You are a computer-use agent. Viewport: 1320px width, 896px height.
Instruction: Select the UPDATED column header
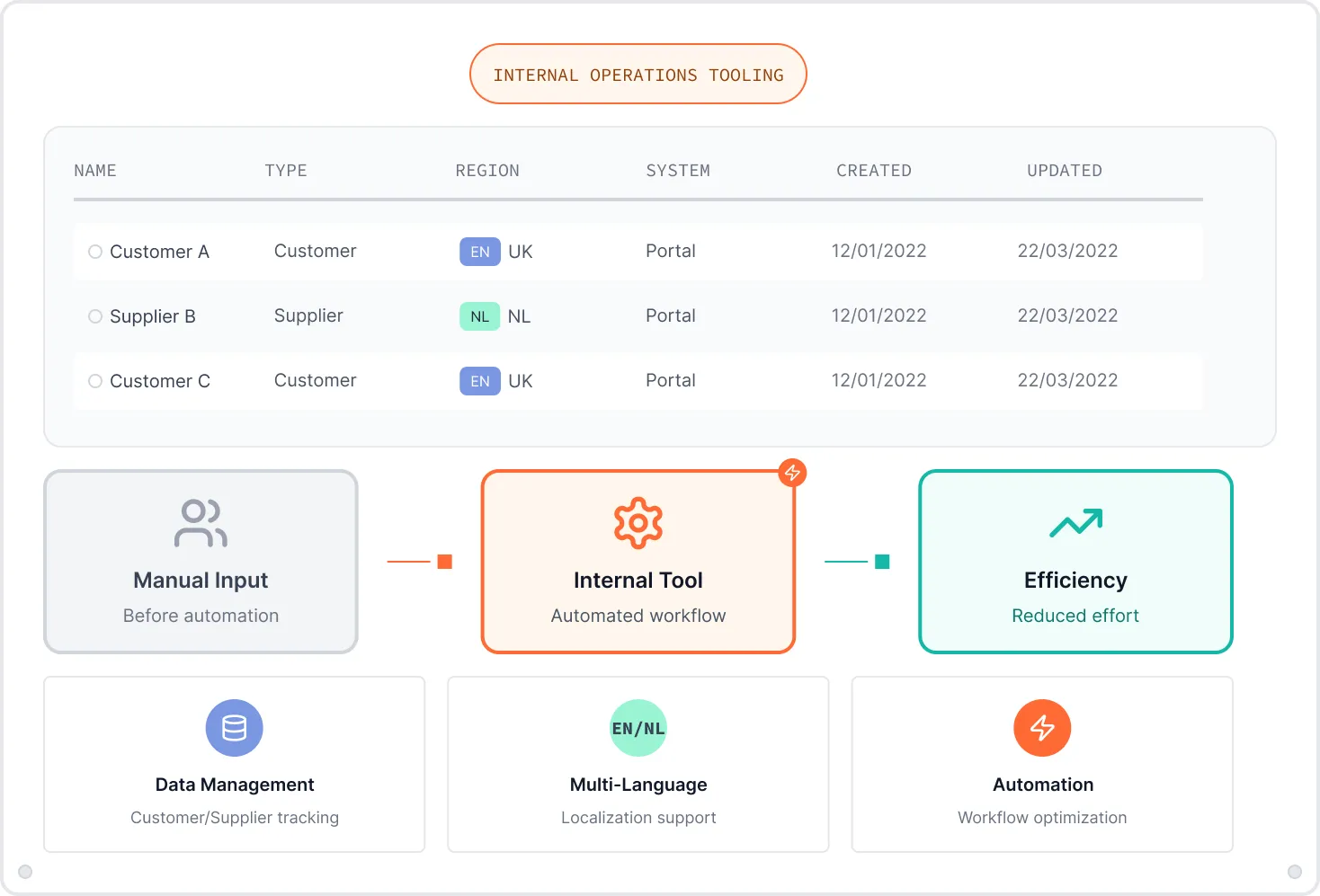[x=1064, y=170]
